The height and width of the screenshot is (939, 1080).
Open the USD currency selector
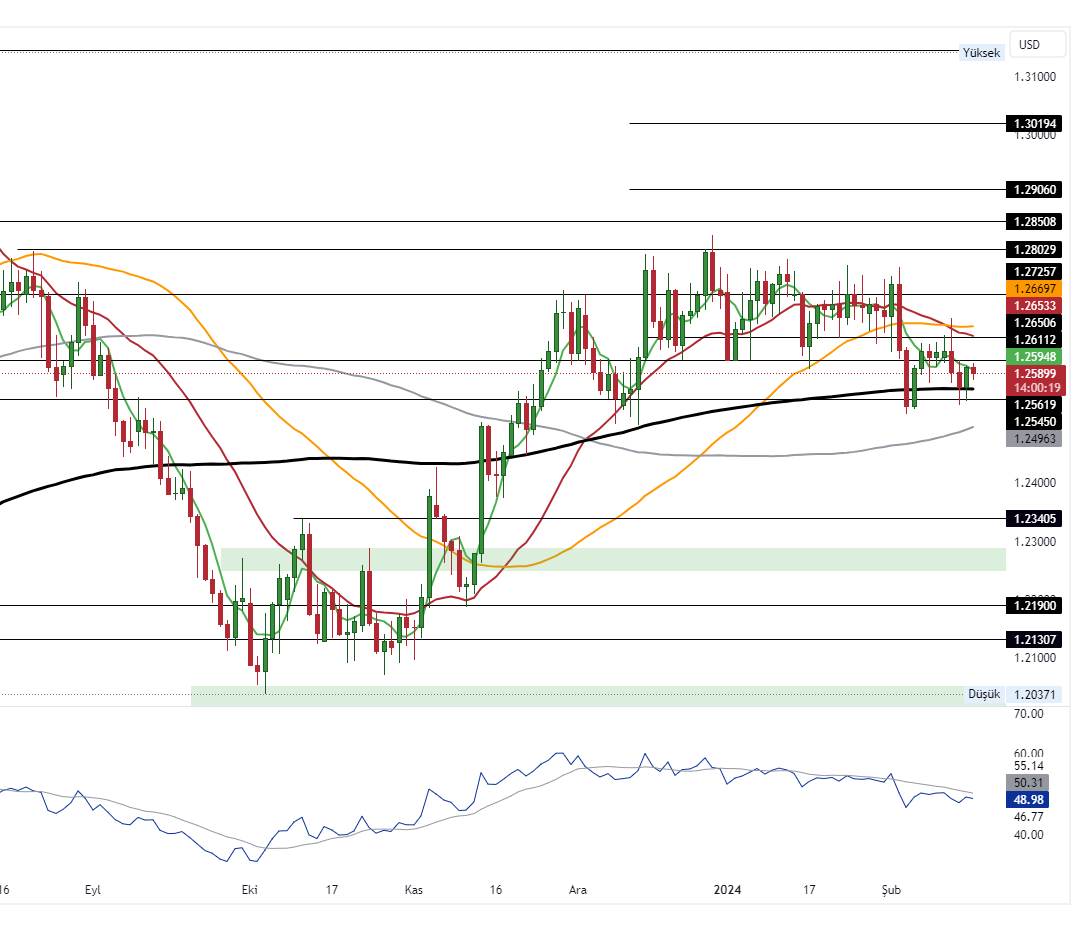[x=1037, y=45]
